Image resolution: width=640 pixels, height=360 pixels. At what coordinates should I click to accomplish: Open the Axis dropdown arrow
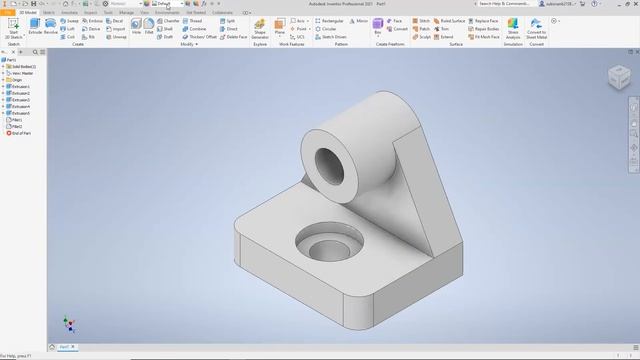[x=308, y=21]
